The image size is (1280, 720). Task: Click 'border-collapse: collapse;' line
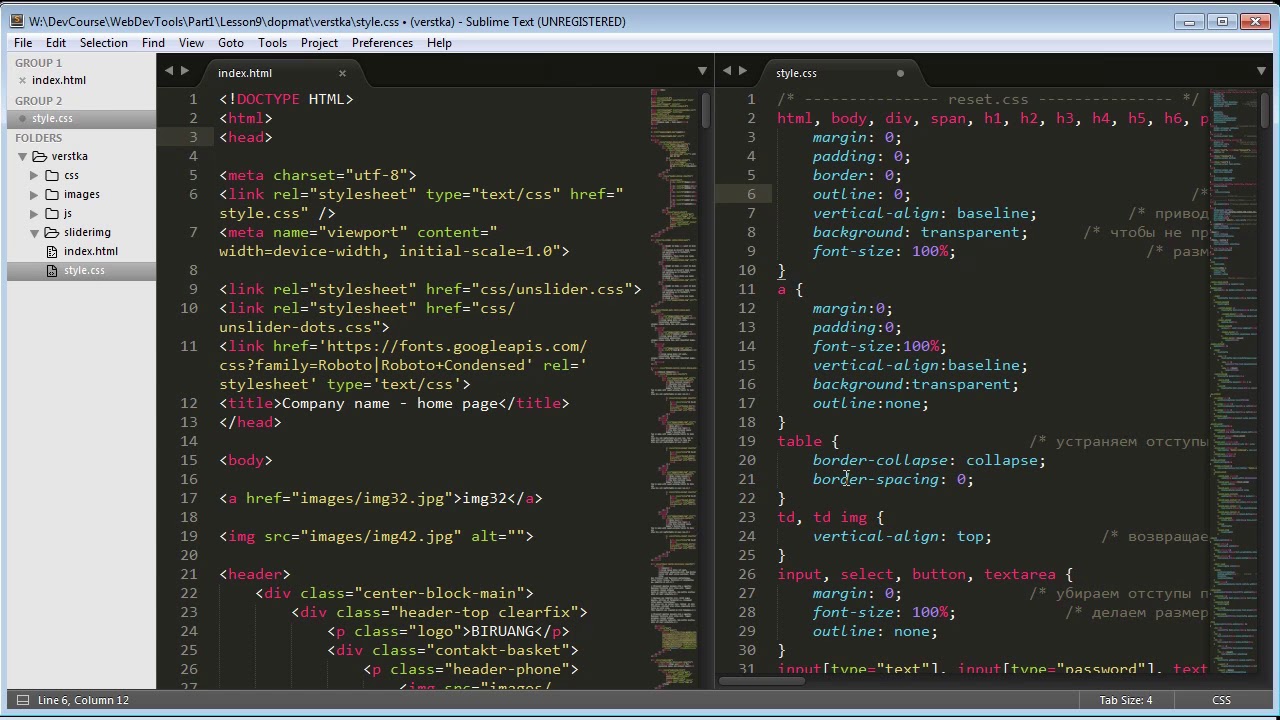(x=929, y=460)
